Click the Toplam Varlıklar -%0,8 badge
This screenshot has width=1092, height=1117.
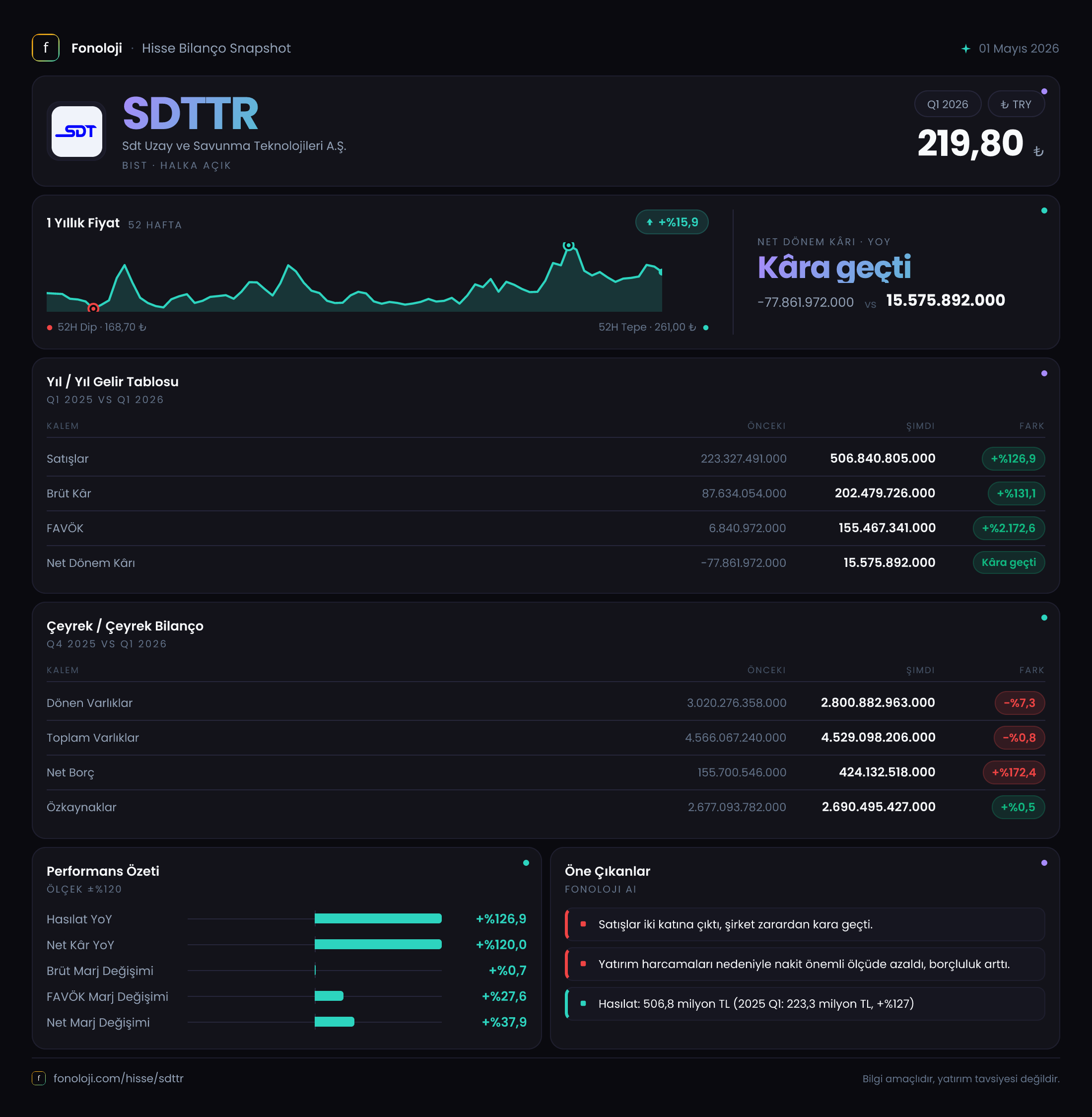(x=1019, y=738)
